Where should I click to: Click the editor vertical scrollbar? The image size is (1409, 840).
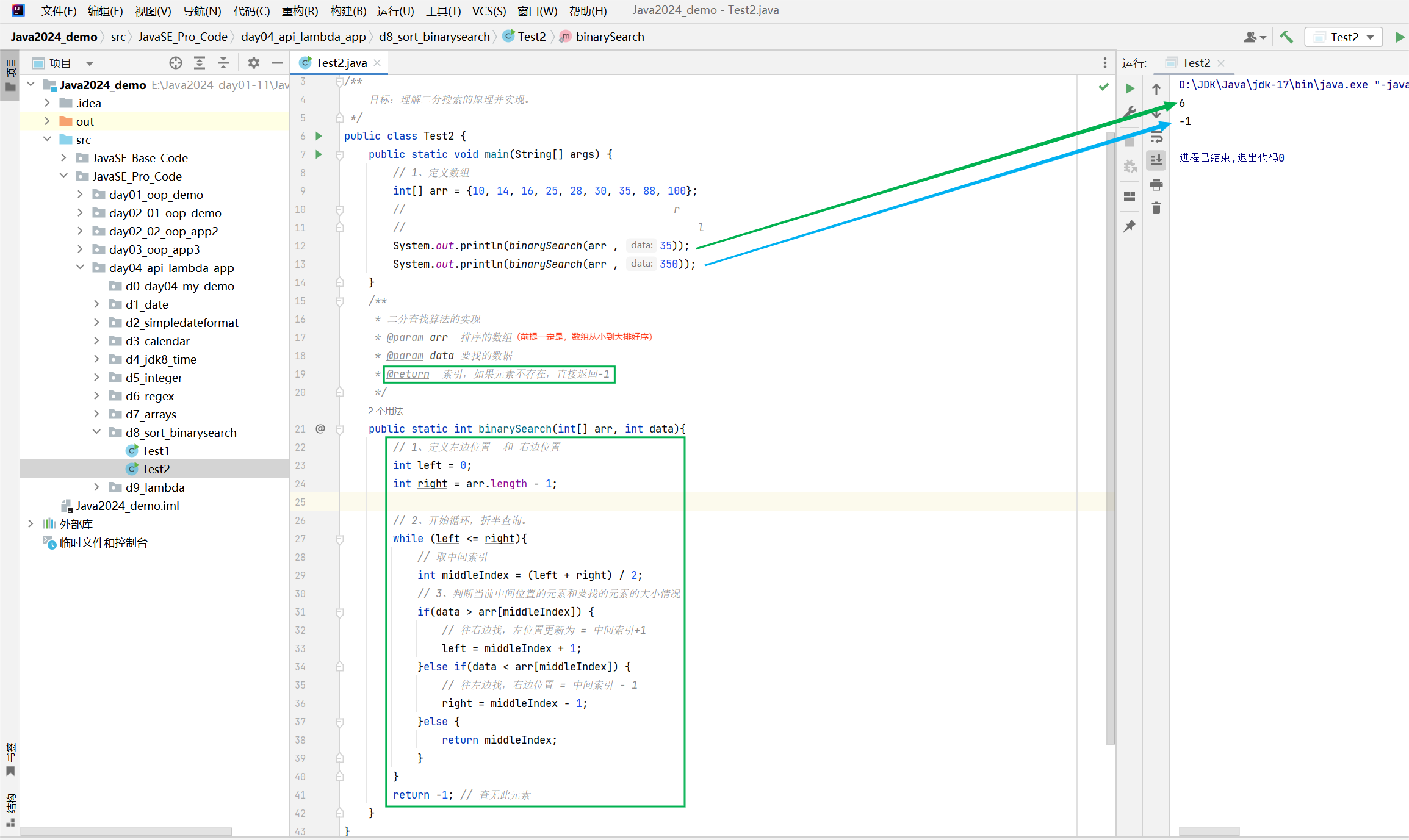(x=1110, y=427)
